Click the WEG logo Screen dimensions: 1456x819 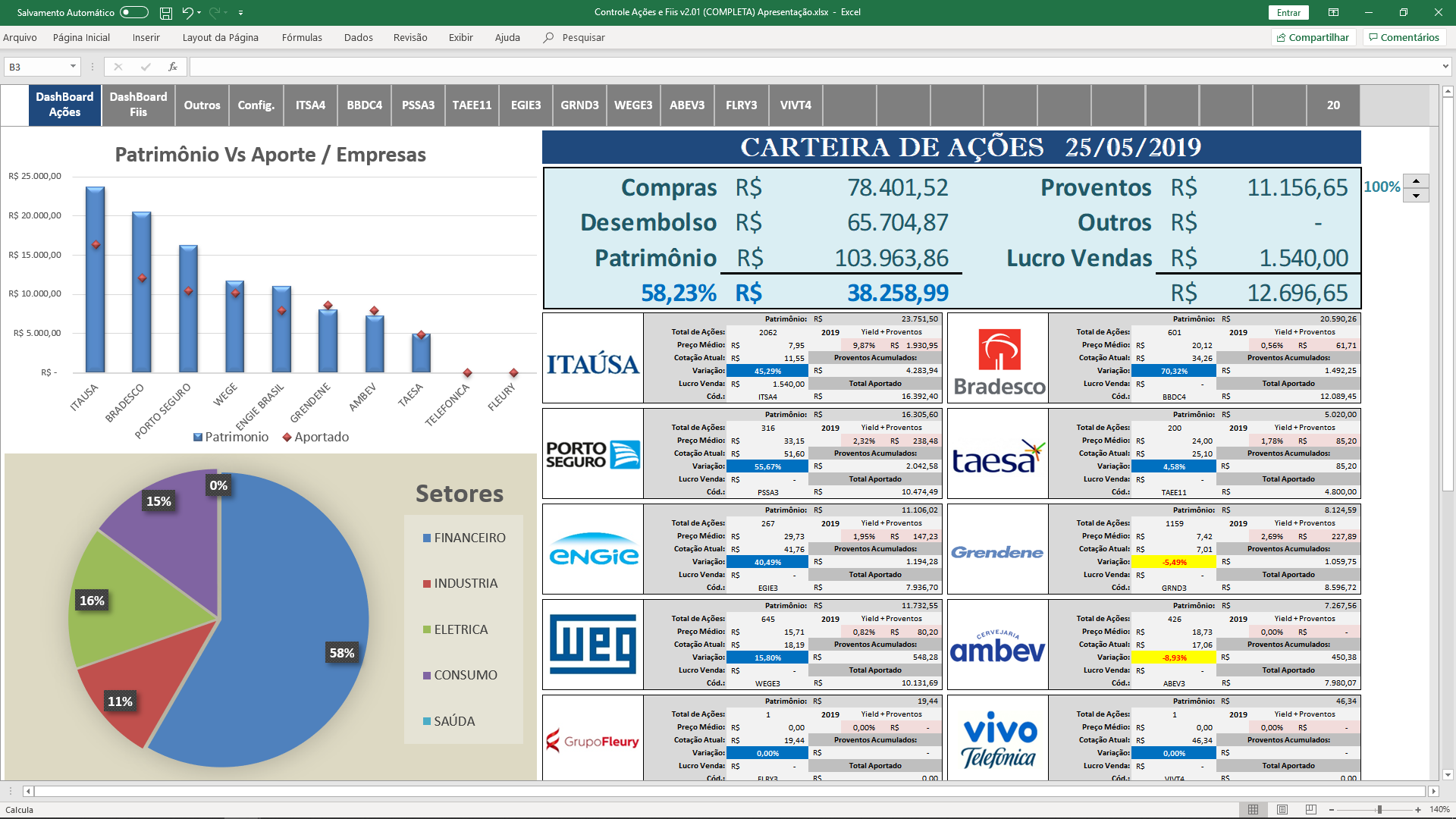593,644
